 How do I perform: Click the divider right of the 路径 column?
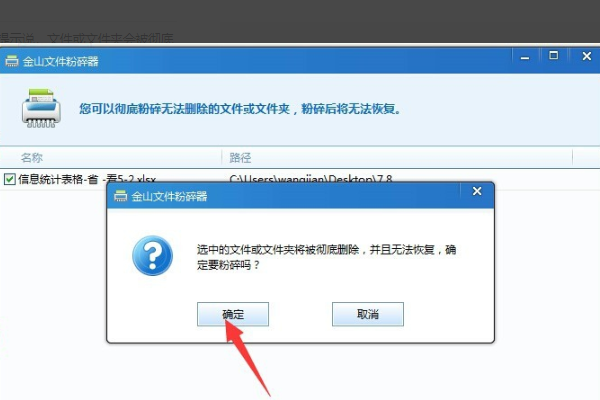(x=572, y=157)
